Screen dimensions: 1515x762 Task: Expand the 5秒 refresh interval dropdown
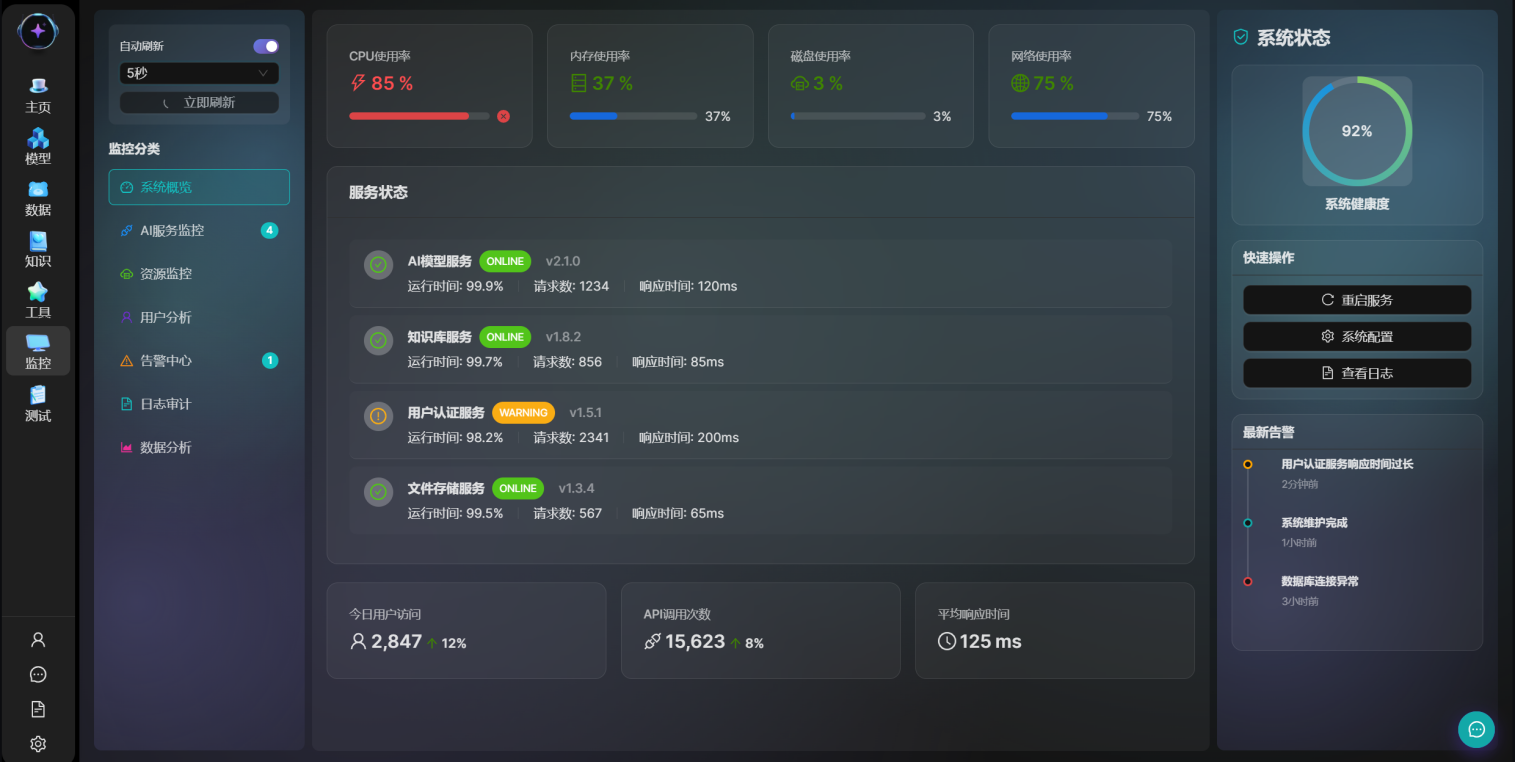coord(199,73)
